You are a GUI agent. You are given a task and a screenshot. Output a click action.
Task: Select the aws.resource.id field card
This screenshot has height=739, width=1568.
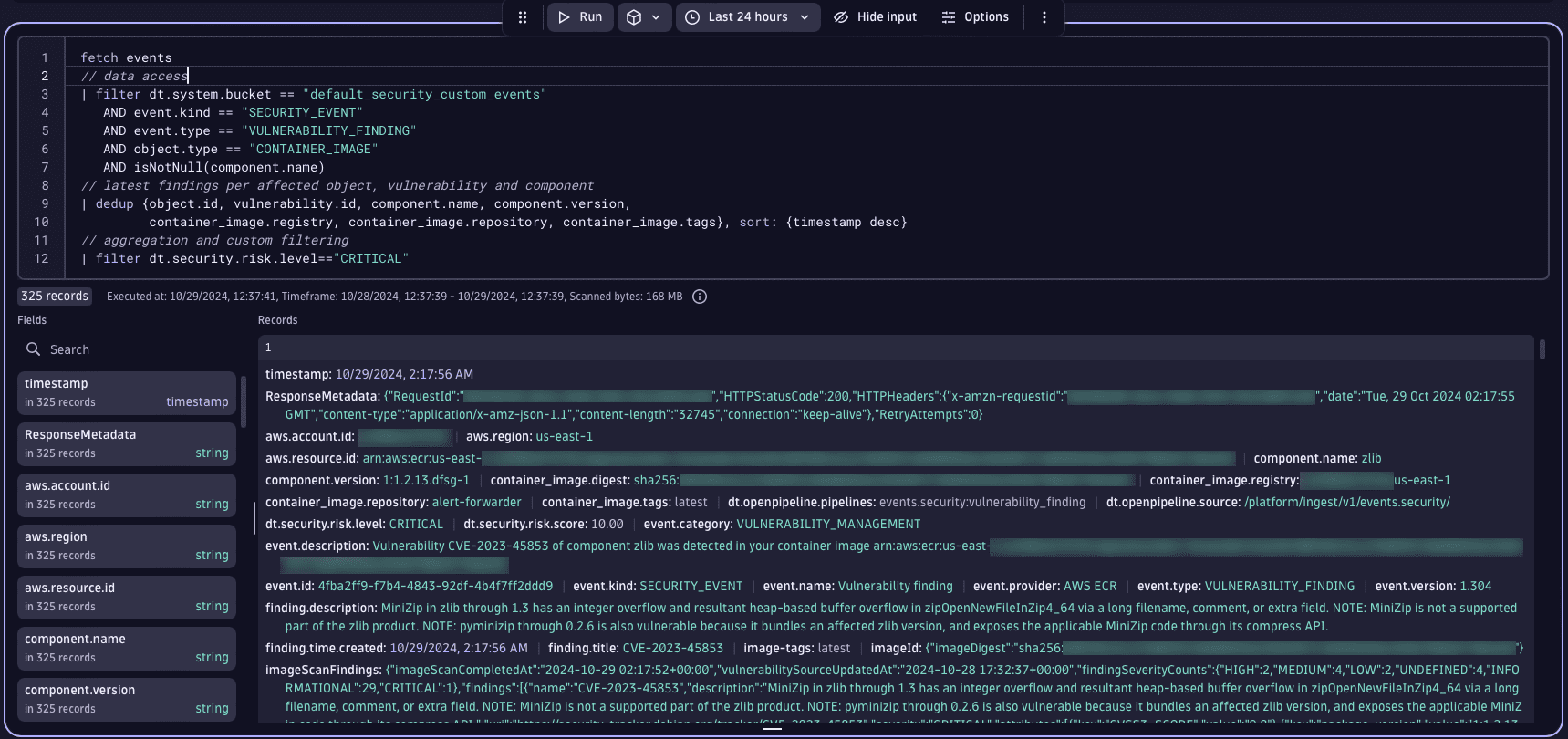coord(127,597)
